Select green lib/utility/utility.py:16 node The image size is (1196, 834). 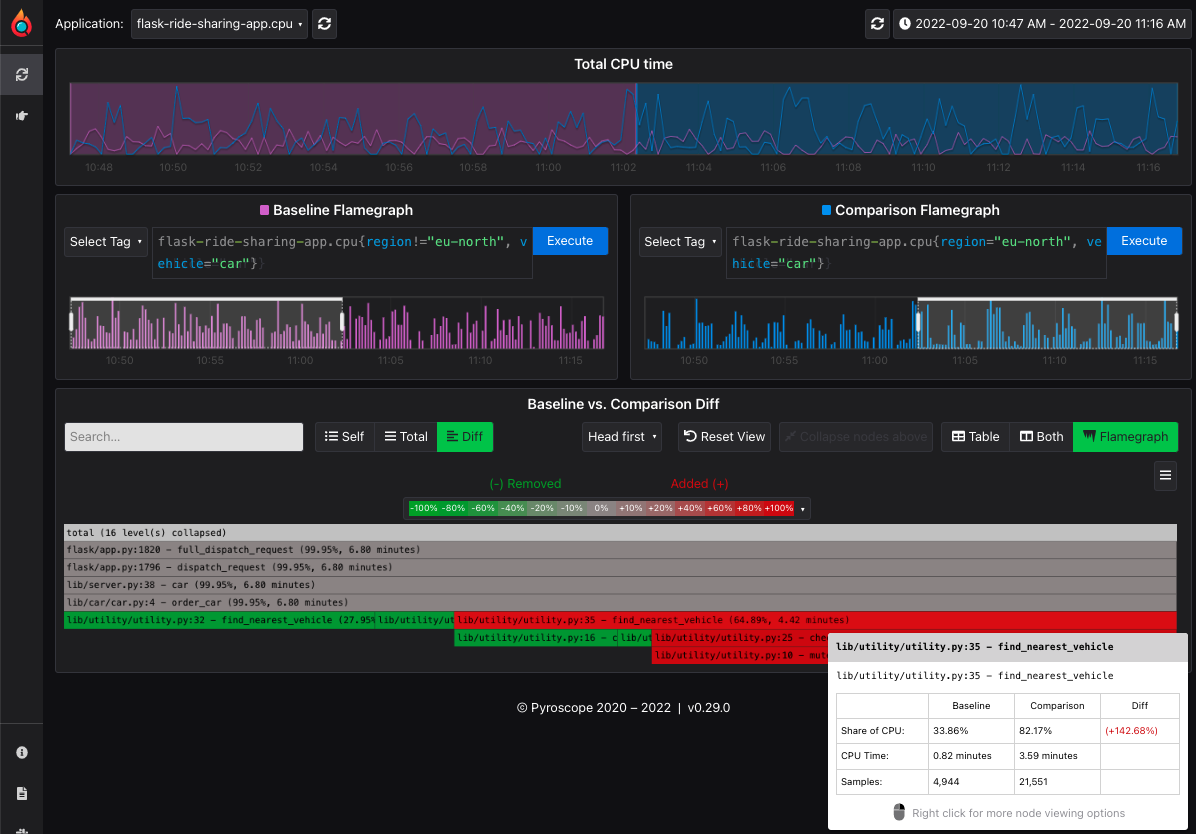(535, 637)
